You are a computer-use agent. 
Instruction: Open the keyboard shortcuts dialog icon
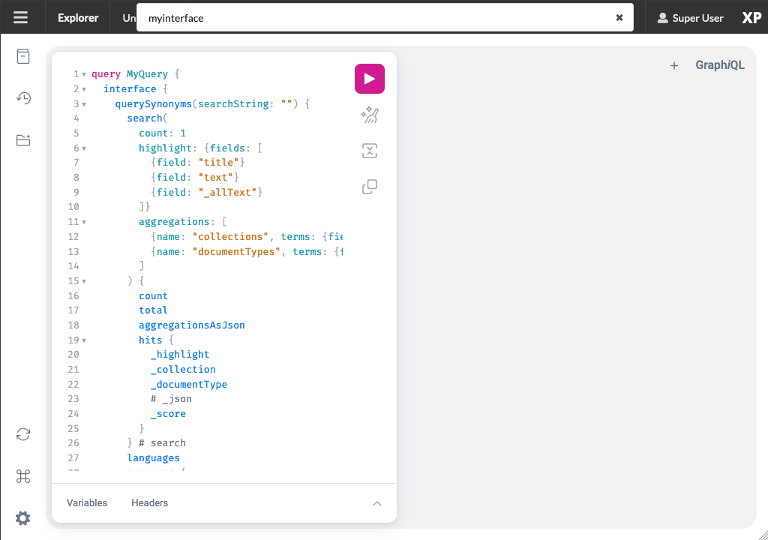tap(23, 476)
